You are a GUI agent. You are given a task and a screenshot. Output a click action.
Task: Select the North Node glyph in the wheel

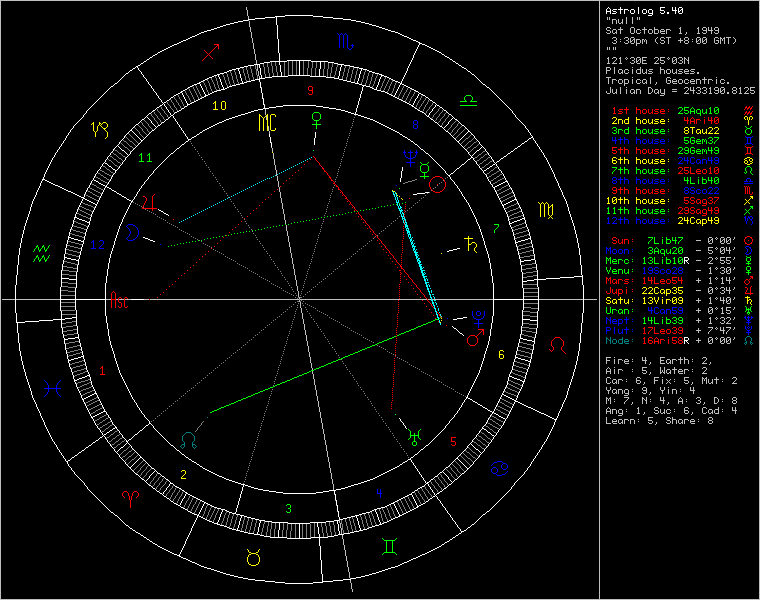pos(188,438)
